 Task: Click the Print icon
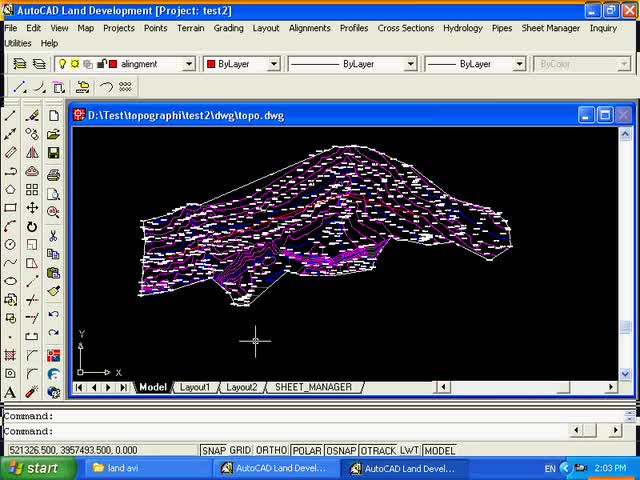(53, 175)
